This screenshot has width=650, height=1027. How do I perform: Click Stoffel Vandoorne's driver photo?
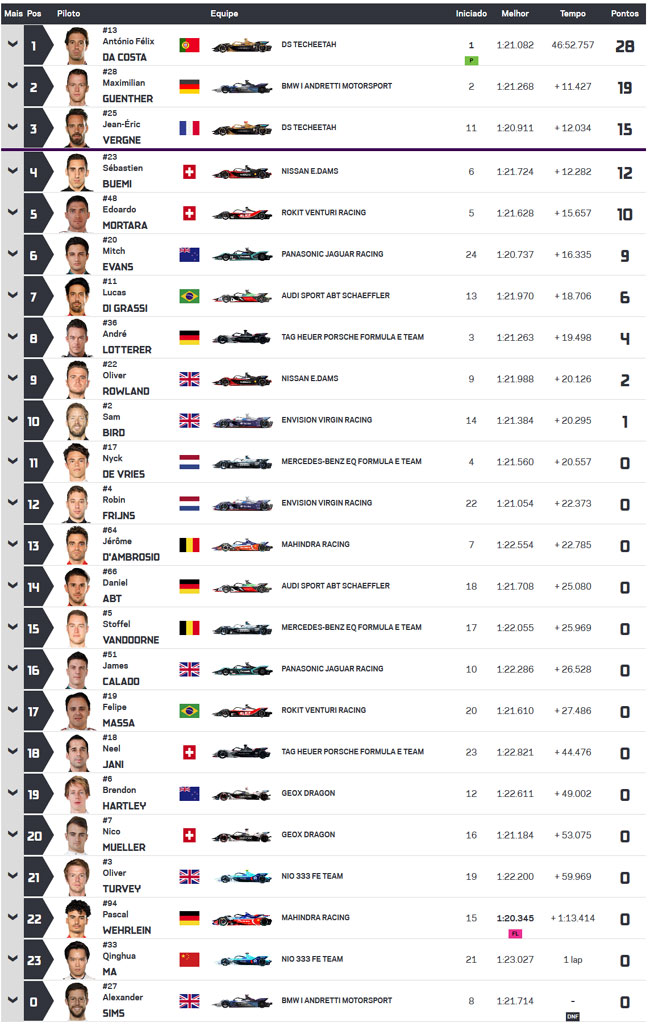[77, 628]
